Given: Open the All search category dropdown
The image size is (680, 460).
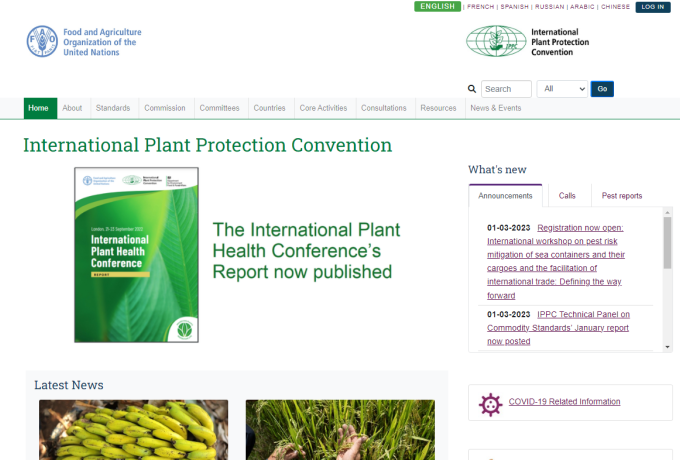Looking at the screenshot, I should [x=562, y=89].
